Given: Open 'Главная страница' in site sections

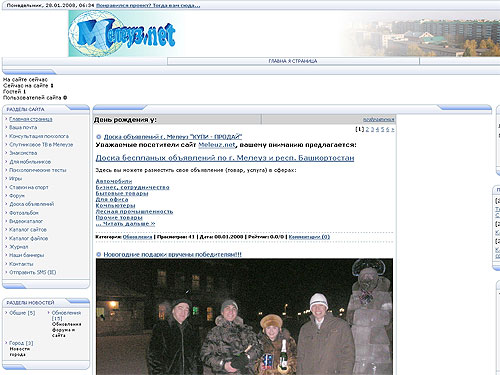Looking at the screenshot, I should (x=31, y=119).
